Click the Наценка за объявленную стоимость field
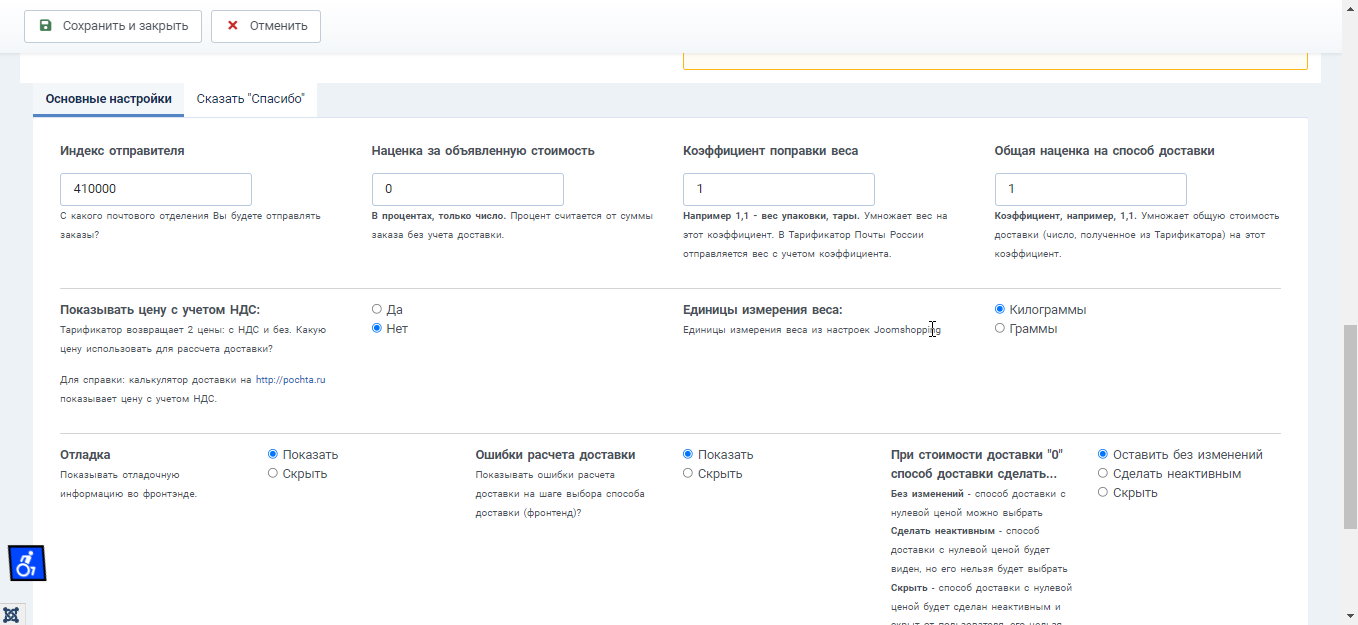This screenshot has height=625, width=1358. tap(468, 189)
